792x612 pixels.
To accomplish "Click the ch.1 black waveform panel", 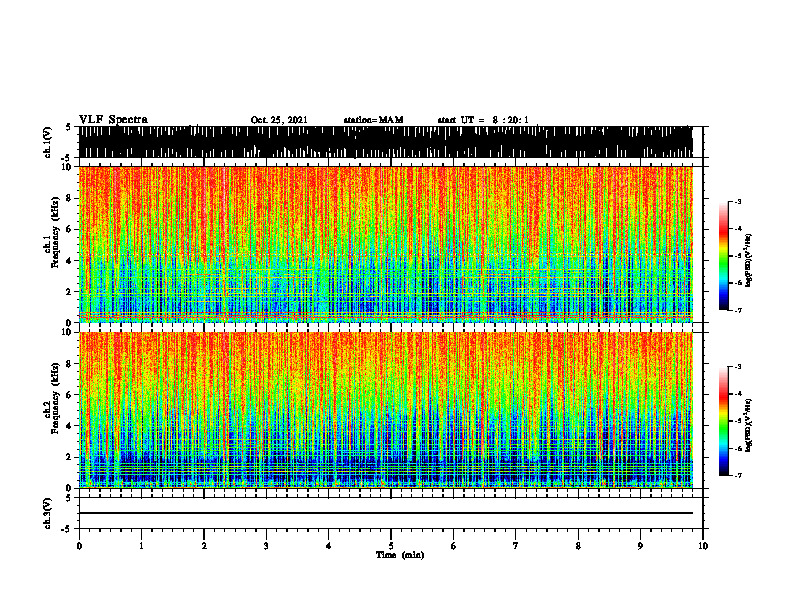I will (385, 142).
